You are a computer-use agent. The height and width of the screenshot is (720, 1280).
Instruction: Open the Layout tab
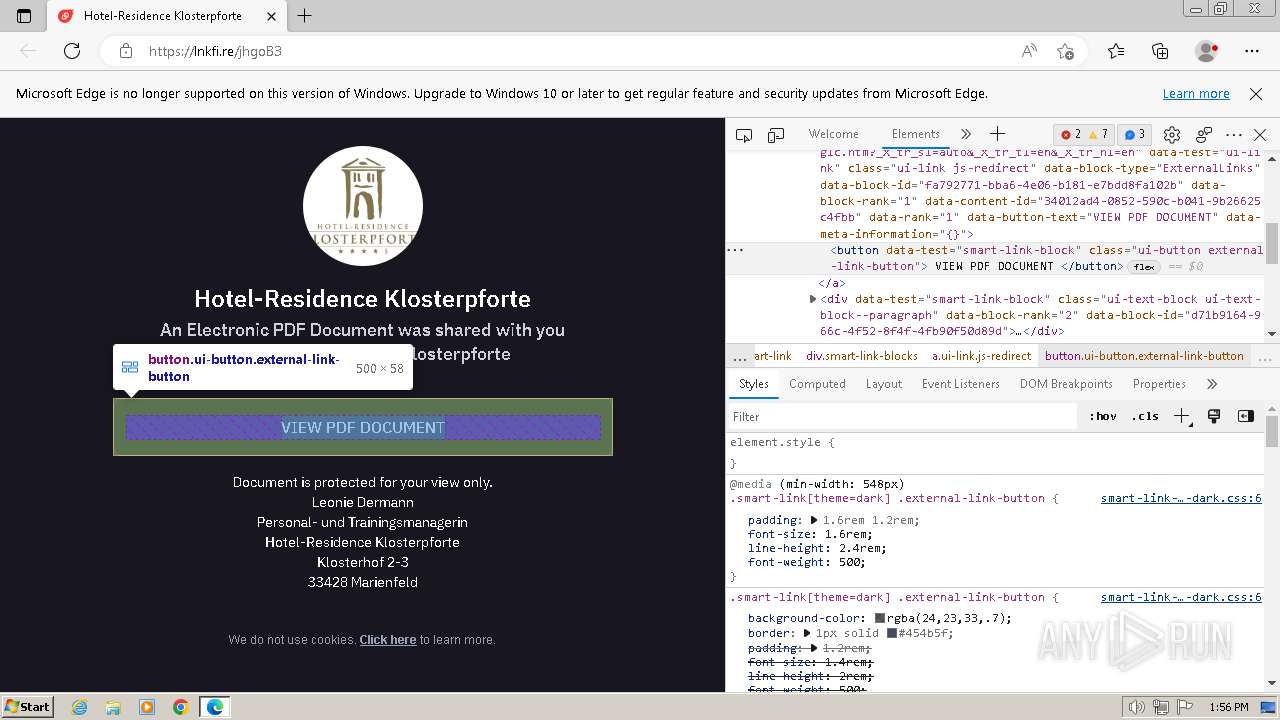click(x=884, y=384)
